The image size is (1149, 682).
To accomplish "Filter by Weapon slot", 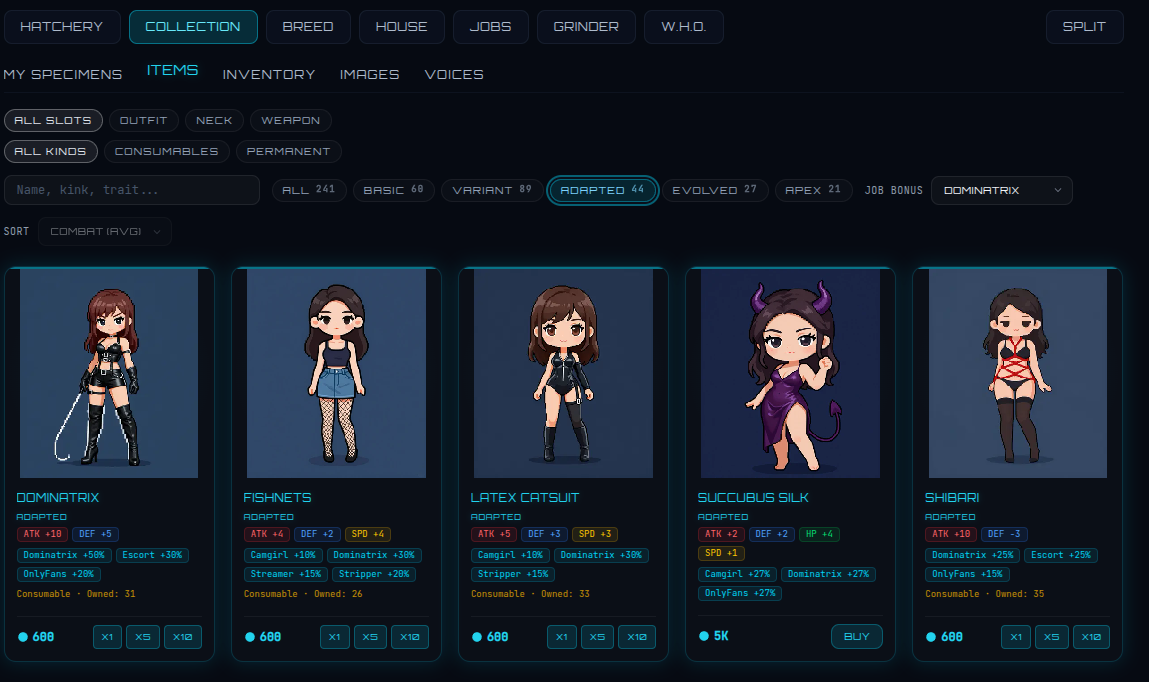I will click(x=291, y=120).
